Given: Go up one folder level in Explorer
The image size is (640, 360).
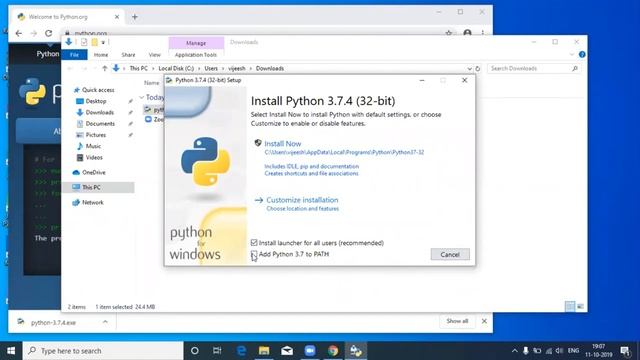Looking at the screenshot, I should pyautogui.click(x=104, y=69).
